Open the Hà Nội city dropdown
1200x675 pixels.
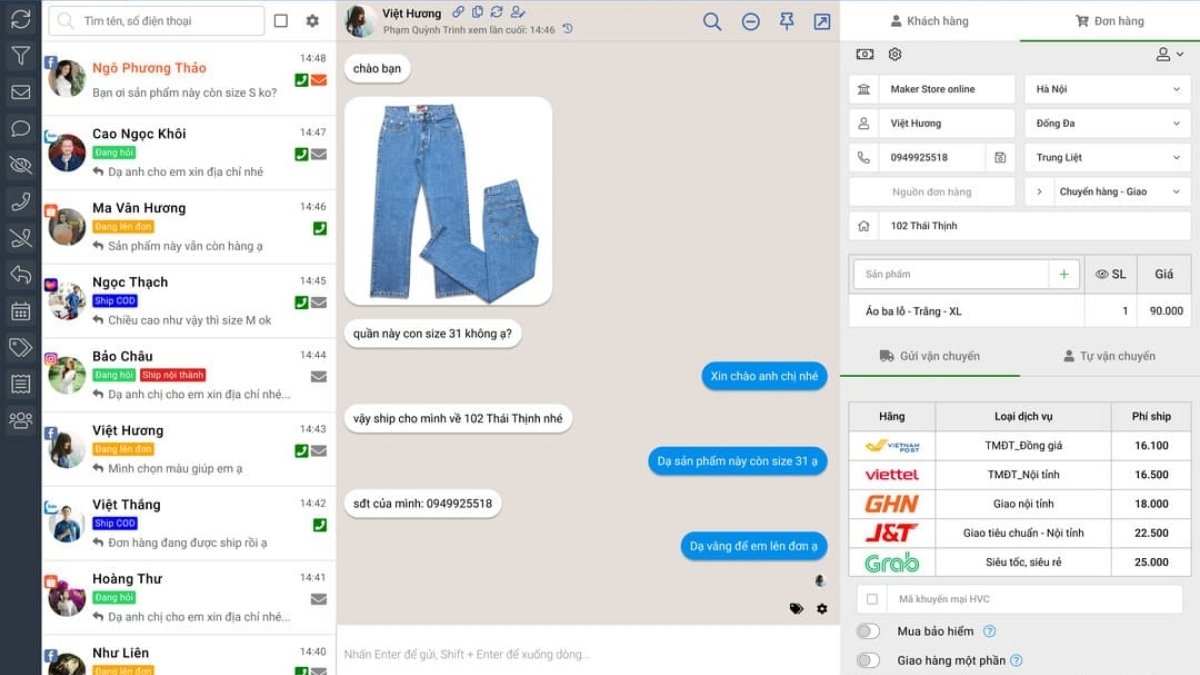click(x=1106, y=89)
